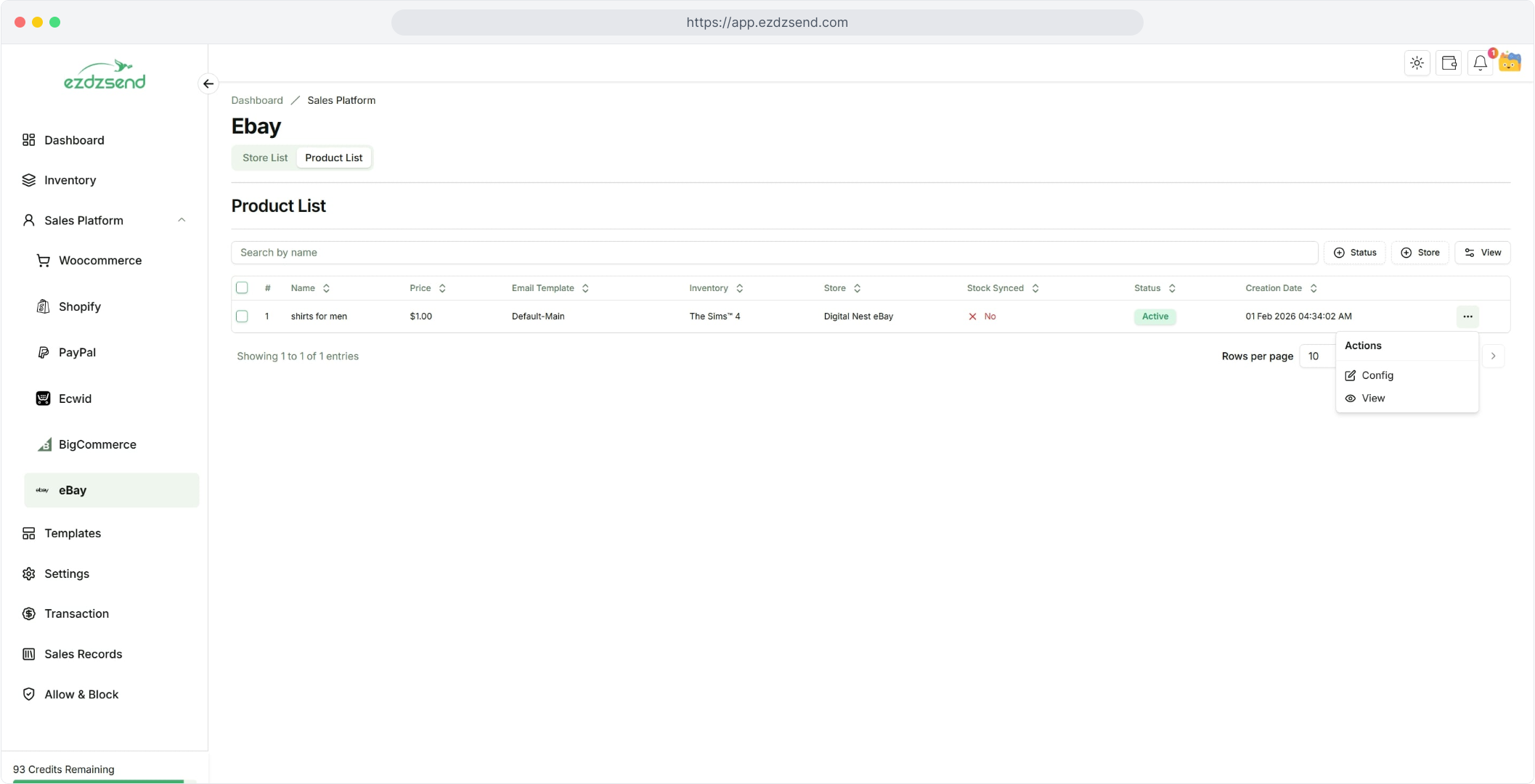Open Shopify from sidebar

pyautogui.click(x=79, y=306)
